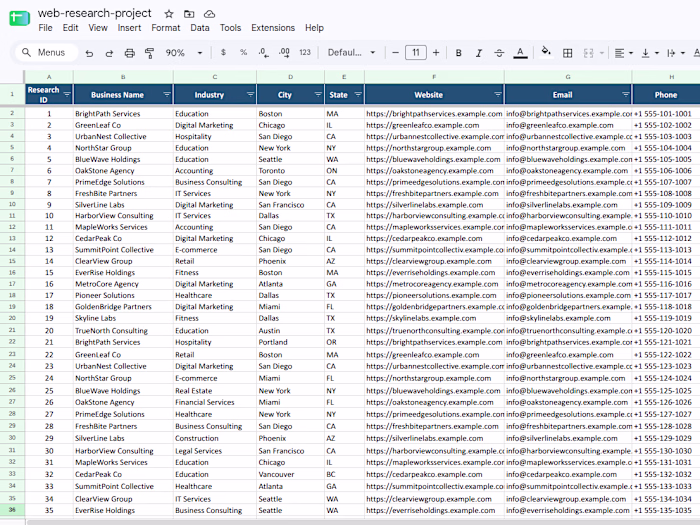This screenshot has width=700, height=525.
Task: Open Industry column filter dropdown
Action: [x=250, y=95]
